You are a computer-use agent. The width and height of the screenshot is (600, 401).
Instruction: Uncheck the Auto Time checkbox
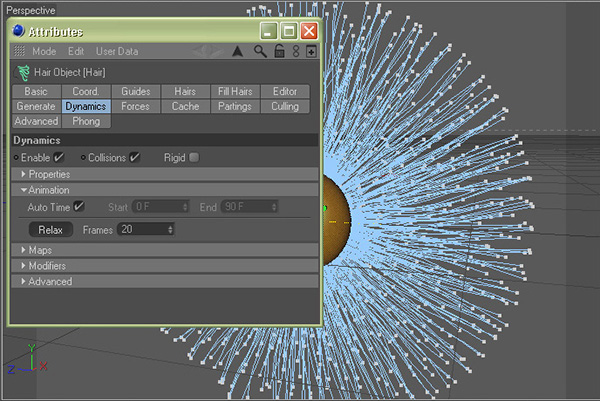(x=78, y=207)
